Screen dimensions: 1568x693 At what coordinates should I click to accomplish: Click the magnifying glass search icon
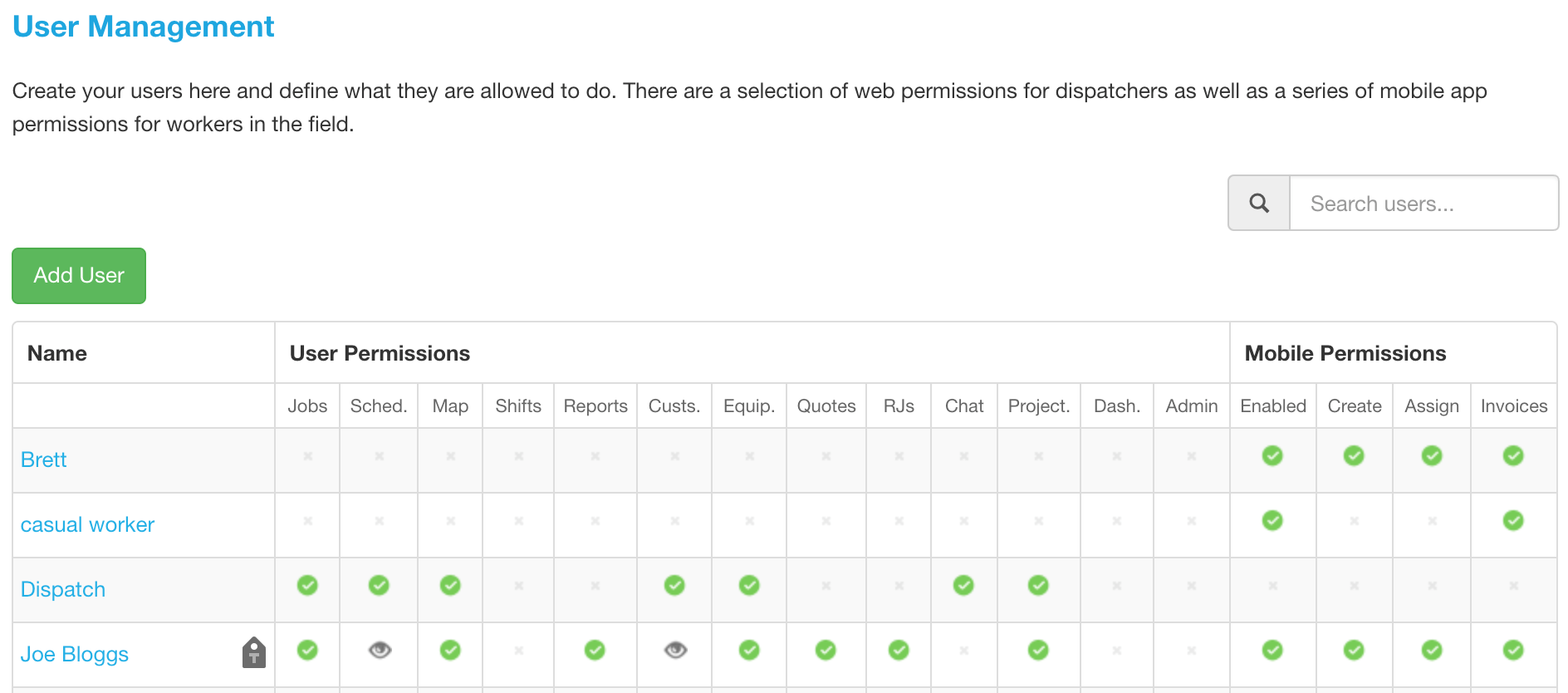click(x=1259, y=203)
